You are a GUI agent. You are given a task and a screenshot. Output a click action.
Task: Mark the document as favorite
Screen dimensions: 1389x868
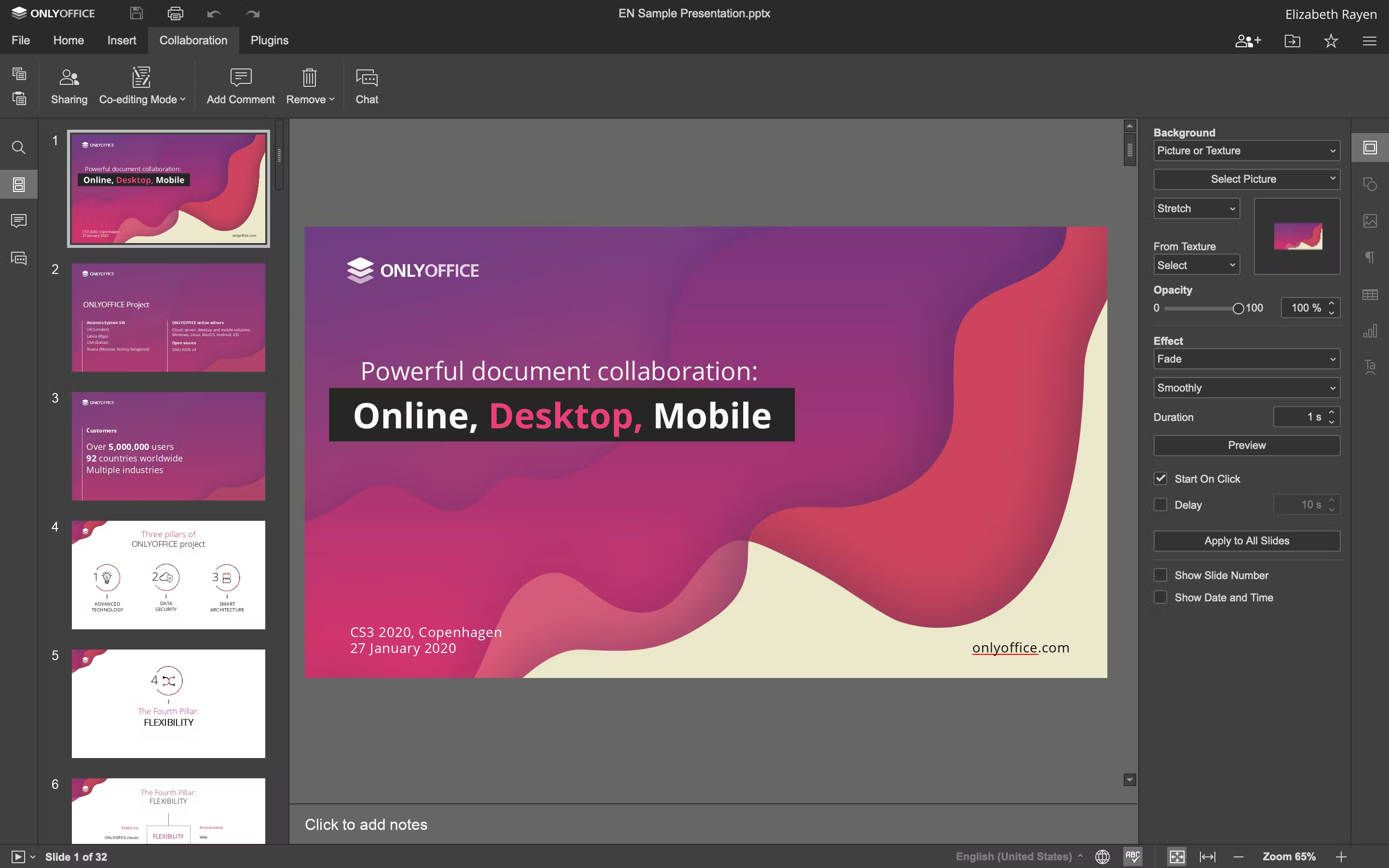coord(1331,41)
